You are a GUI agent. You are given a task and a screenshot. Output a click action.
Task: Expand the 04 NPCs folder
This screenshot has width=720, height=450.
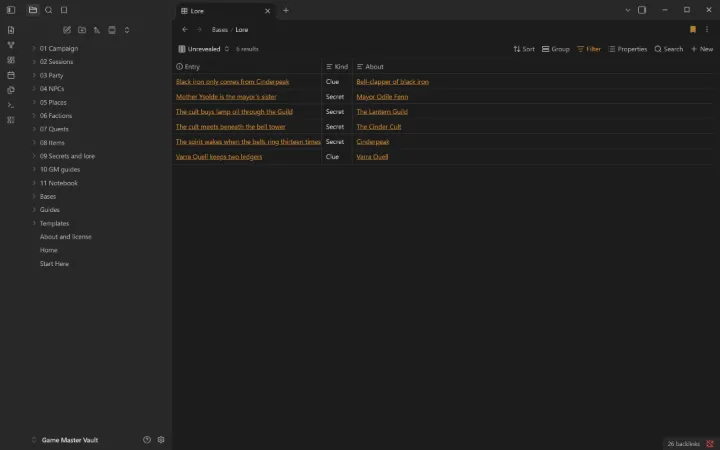(x=52, y=89)
